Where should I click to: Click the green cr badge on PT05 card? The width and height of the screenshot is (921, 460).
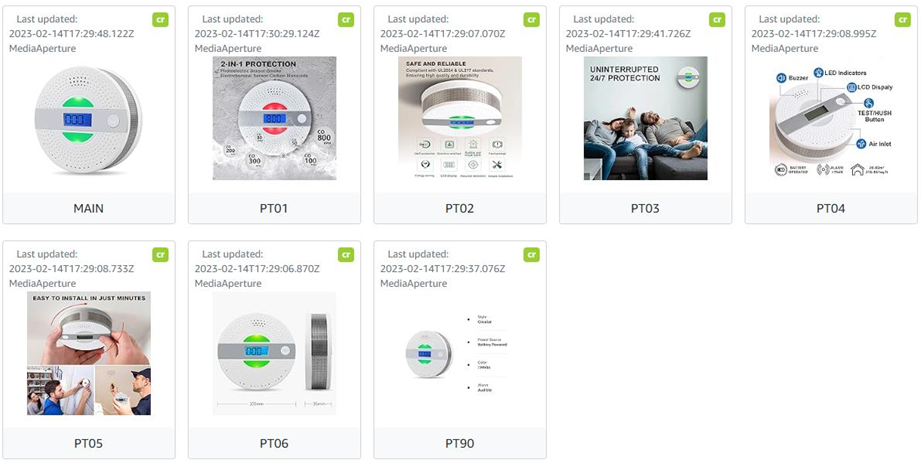pos(160,255)
